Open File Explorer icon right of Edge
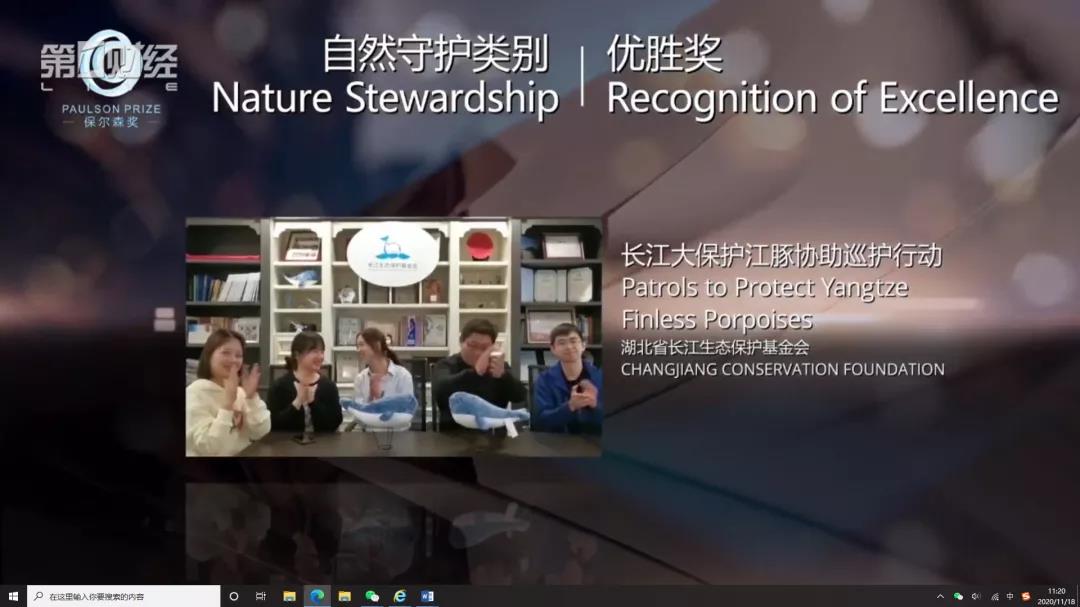Viewport: 1080px width, 607px height. pos(345,596)
